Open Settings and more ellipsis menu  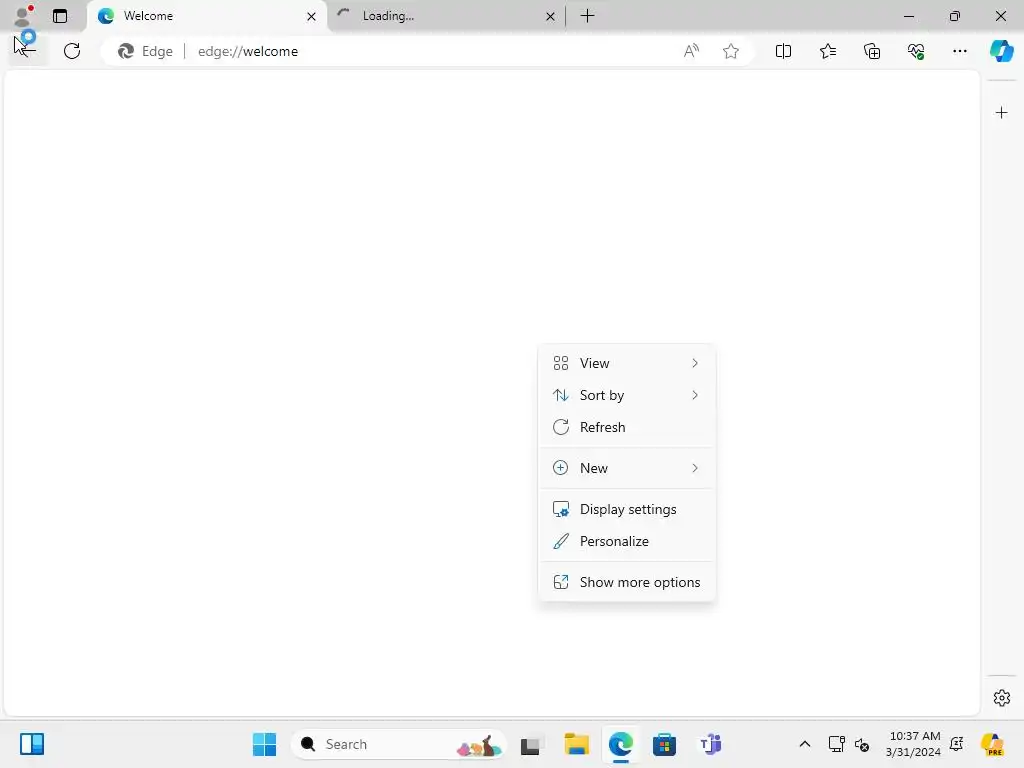coord(959,51)
